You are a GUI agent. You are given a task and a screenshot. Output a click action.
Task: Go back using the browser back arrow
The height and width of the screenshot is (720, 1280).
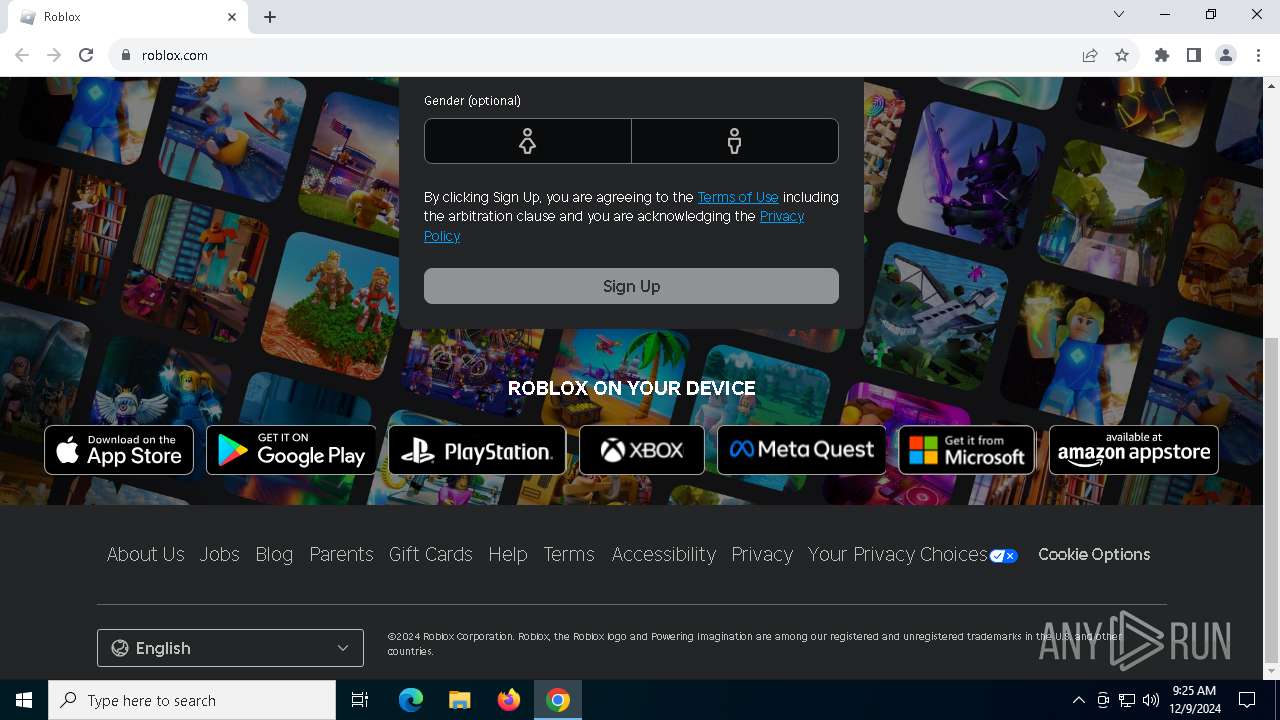point(22,55)
